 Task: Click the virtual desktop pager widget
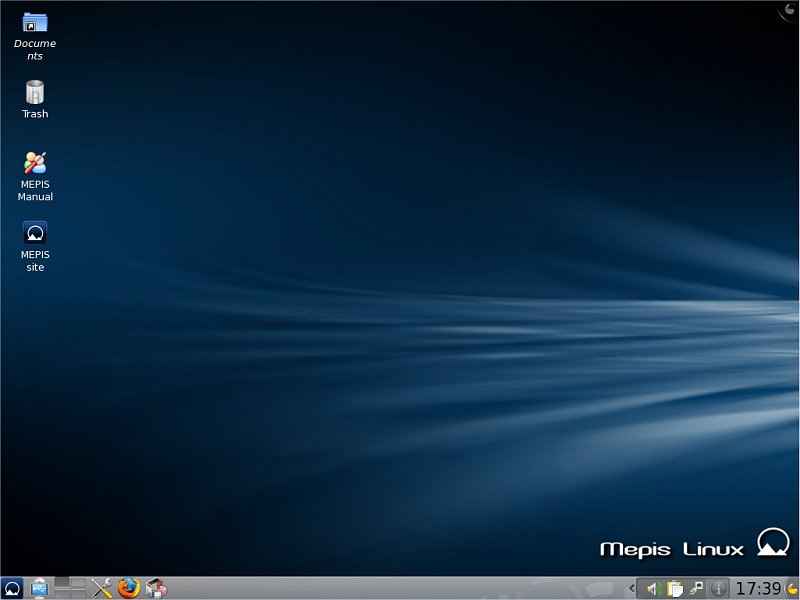70,588
